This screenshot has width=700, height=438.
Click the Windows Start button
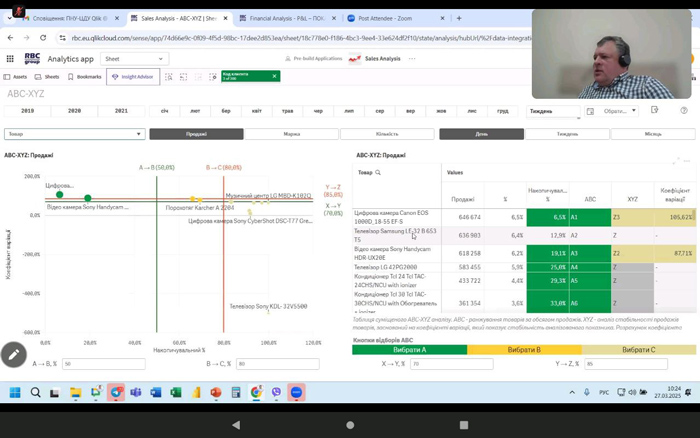15,392
